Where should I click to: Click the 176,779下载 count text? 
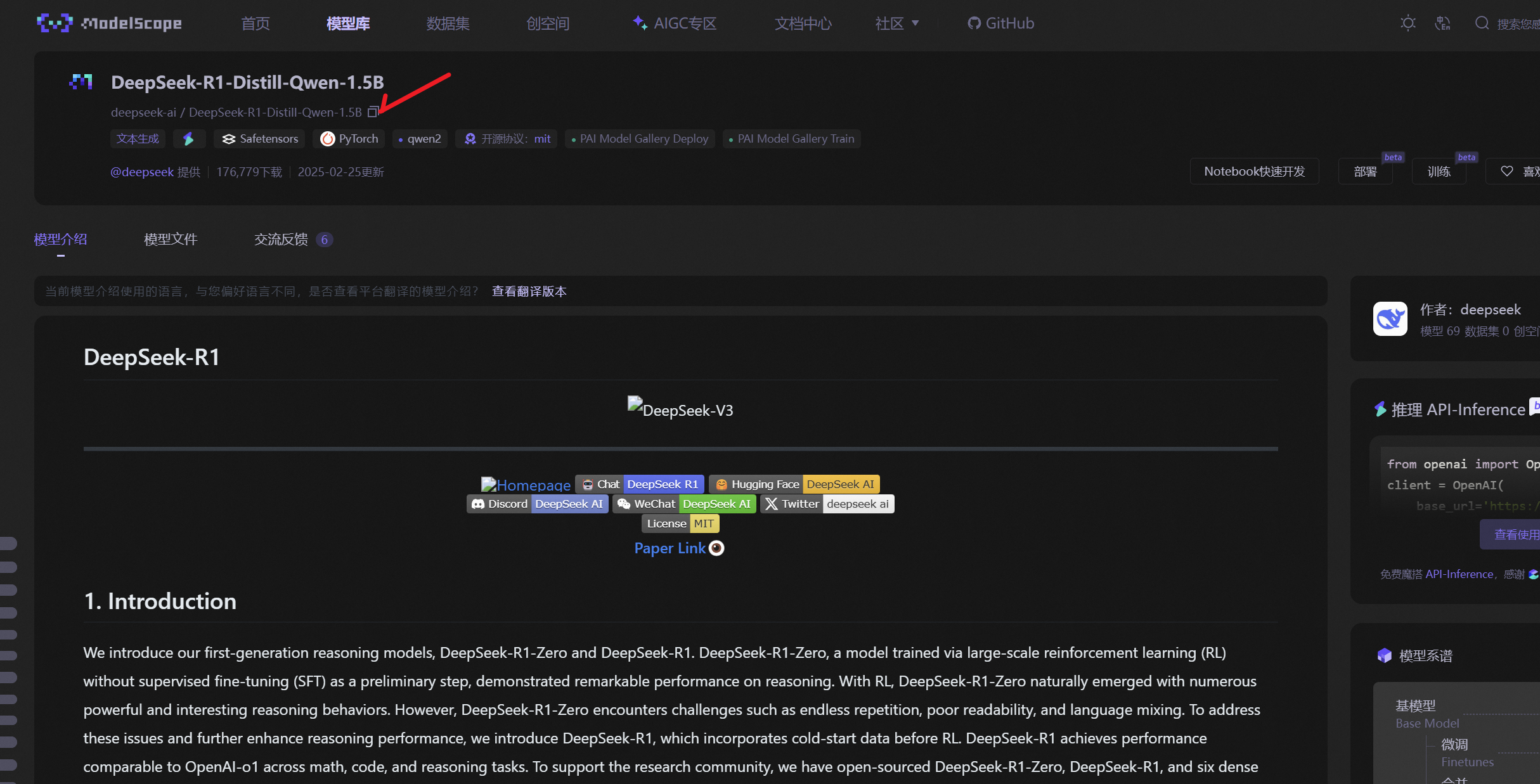249,172
